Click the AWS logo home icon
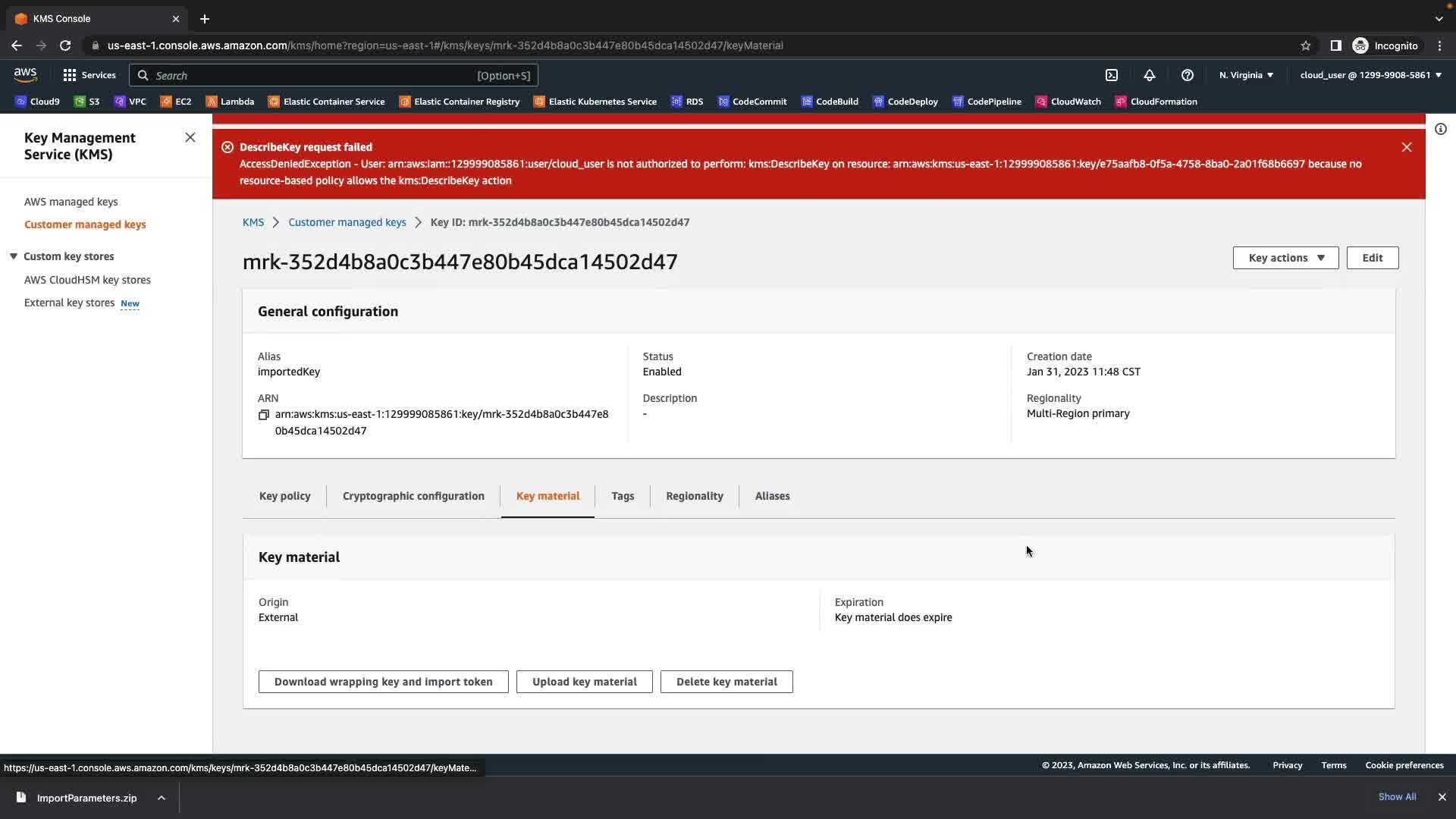The width and height of the screenshot is (1456, 819). click(x=25, y=74)
